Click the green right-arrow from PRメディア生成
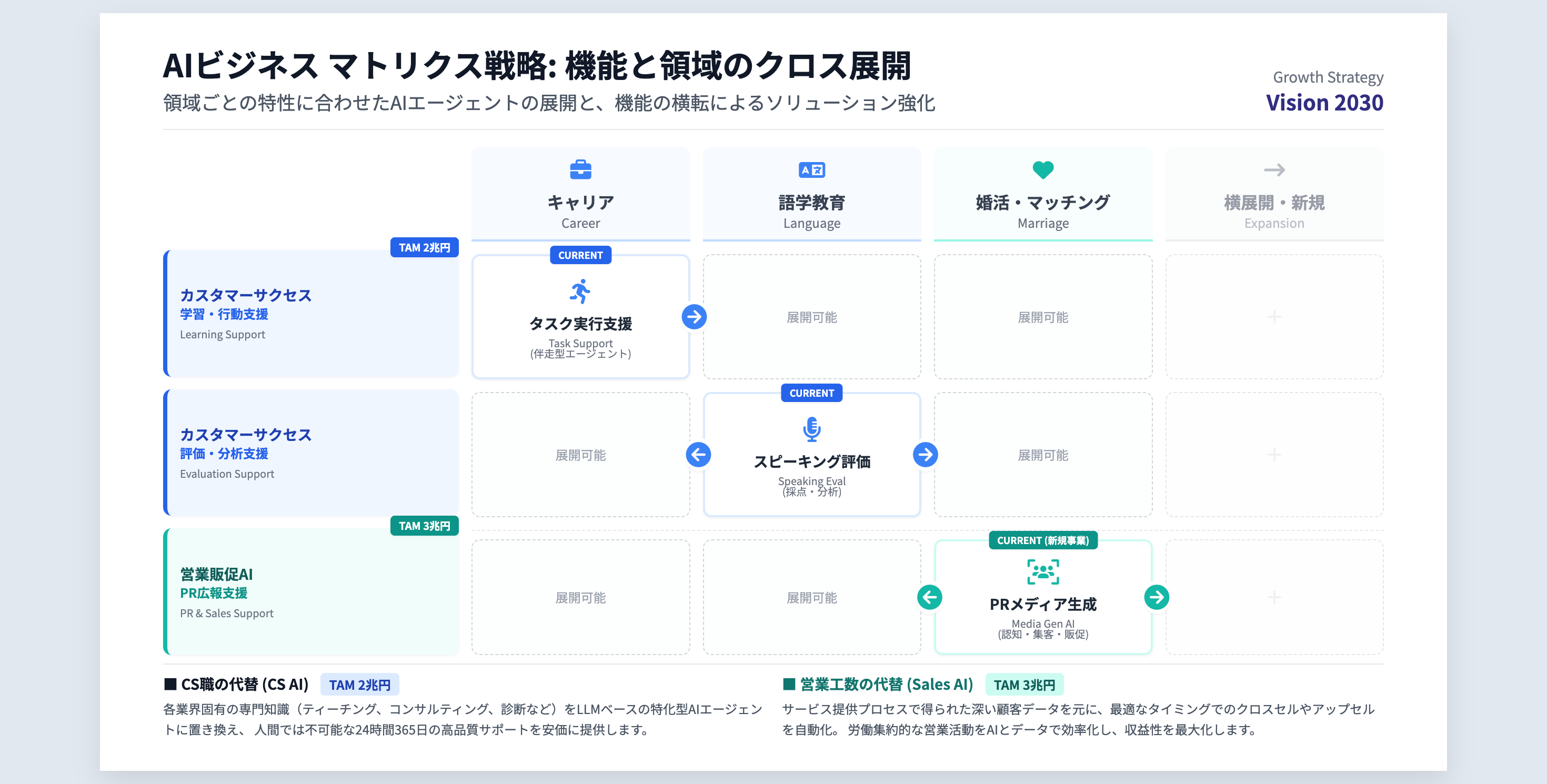This screenshot has height=784, width=1547. [1157, 597]
